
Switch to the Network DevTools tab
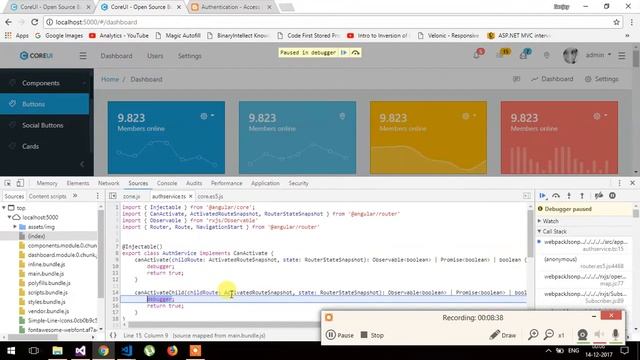point(109,183)
